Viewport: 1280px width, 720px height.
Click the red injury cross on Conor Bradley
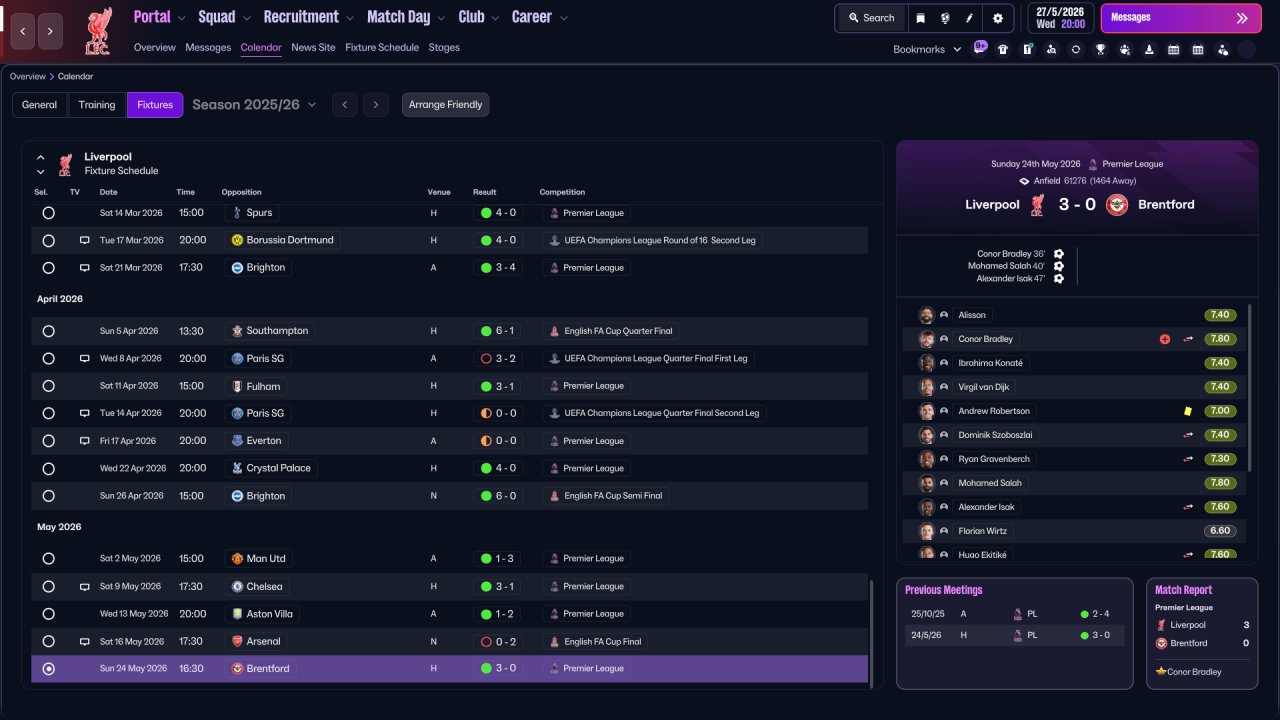point(1164,339)
